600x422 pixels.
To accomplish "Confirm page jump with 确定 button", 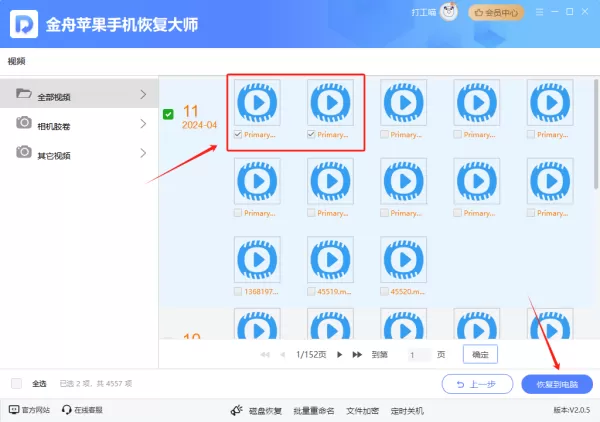I will click(x=480, y=354).
